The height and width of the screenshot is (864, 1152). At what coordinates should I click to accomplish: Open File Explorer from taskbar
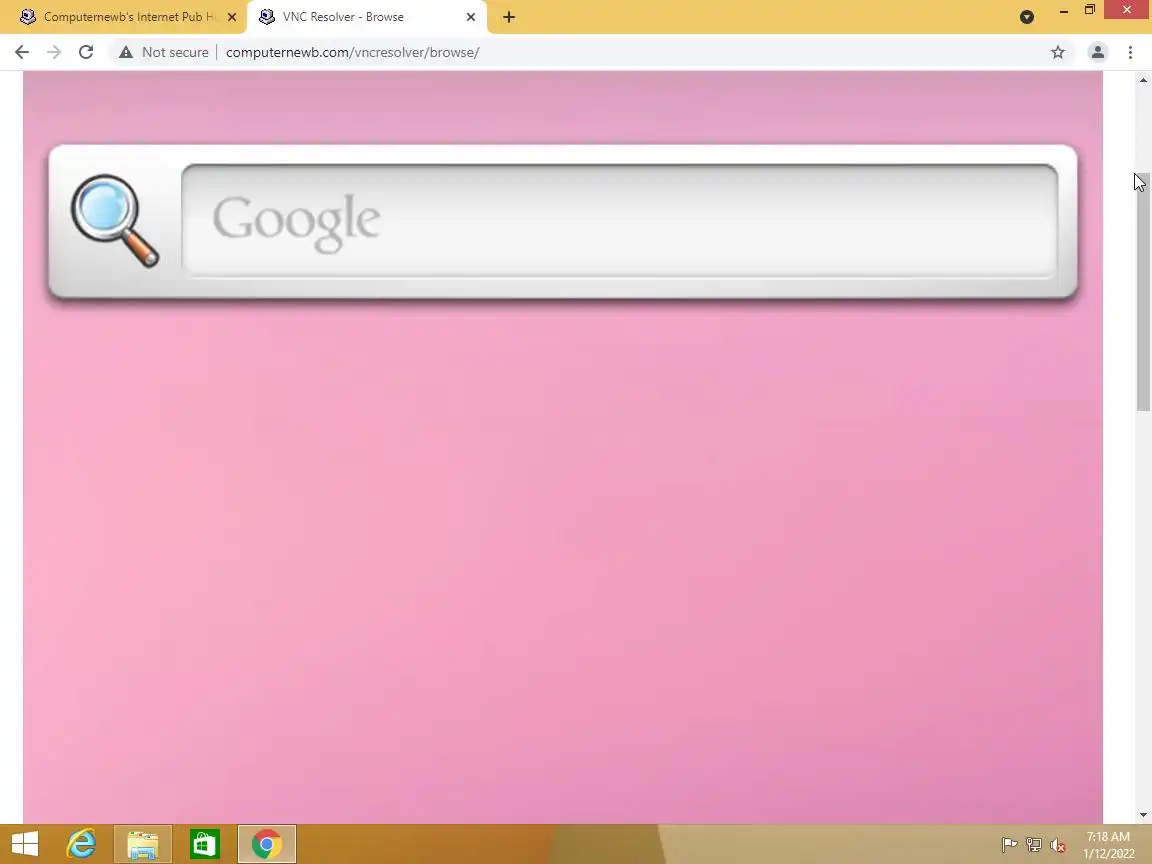coord(143,844)
